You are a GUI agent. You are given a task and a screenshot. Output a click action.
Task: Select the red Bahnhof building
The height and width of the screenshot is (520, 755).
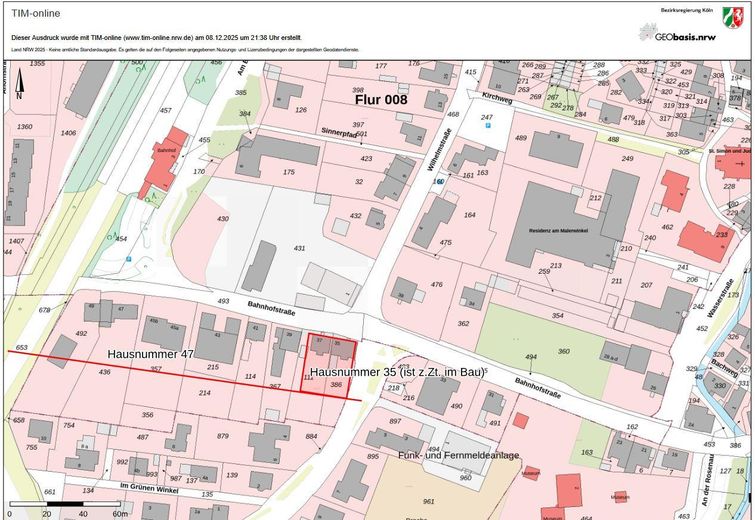click(162, 162)
